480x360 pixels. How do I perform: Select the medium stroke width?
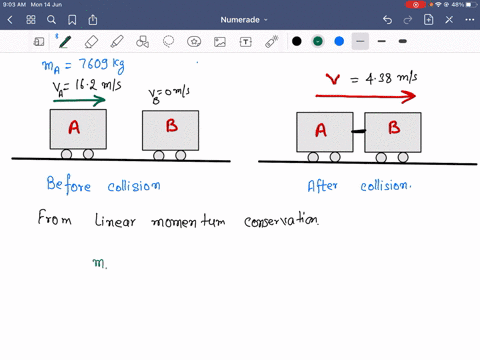382,41
